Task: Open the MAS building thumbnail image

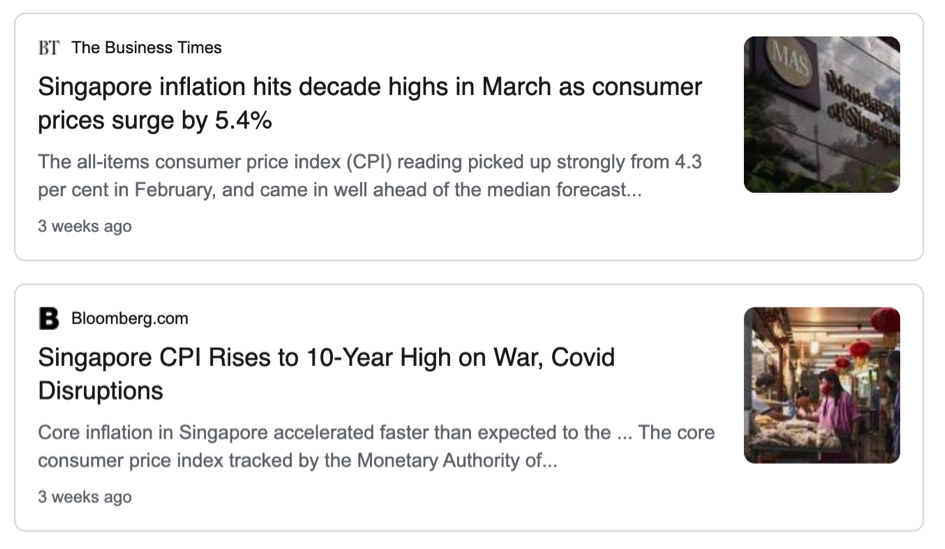Action: (821, 115)
